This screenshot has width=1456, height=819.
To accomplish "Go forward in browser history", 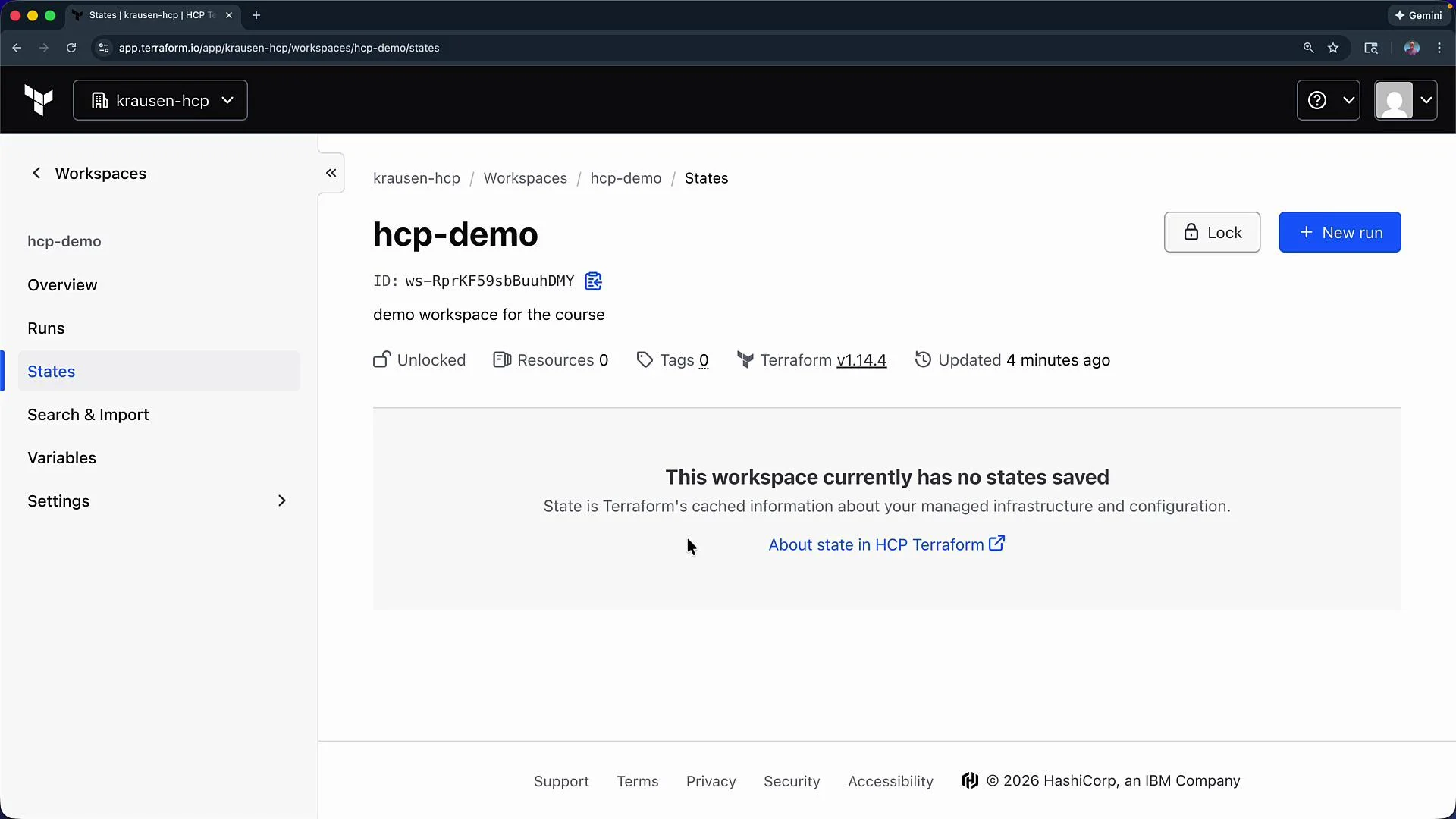I will [44, 48].
